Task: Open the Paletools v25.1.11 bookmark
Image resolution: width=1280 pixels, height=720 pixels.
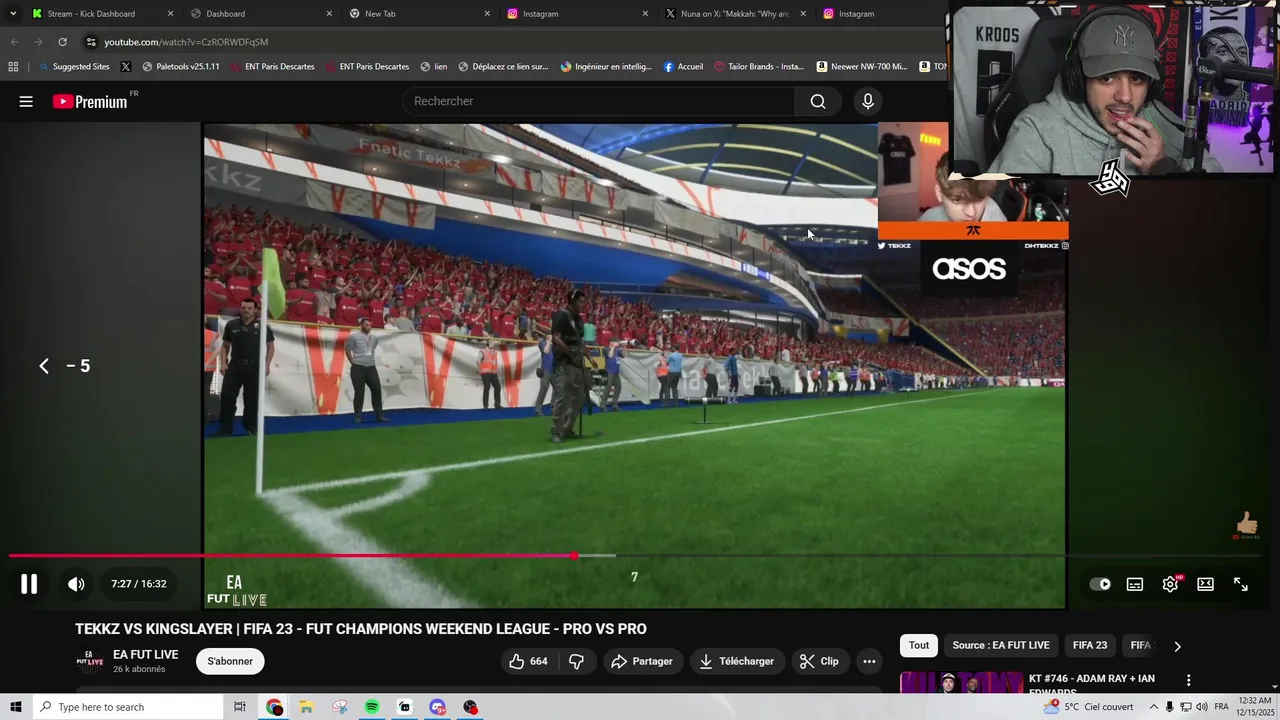Action: click(x=181, y=67)
